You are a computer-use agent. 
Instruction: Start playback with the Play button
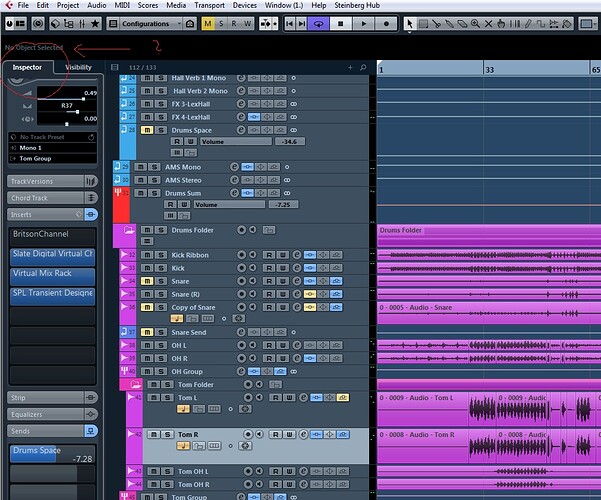(x=363, y=24)
